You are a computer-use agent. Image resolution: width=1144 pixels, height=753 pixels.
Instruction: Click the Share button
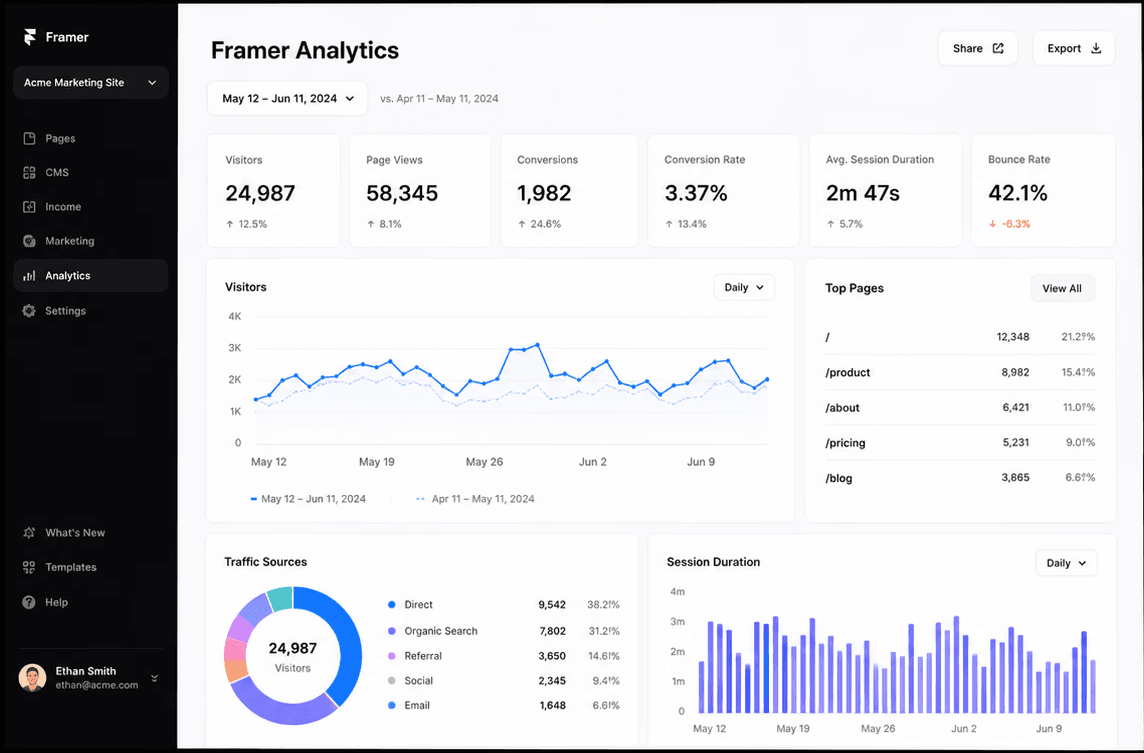click(978, 48)
